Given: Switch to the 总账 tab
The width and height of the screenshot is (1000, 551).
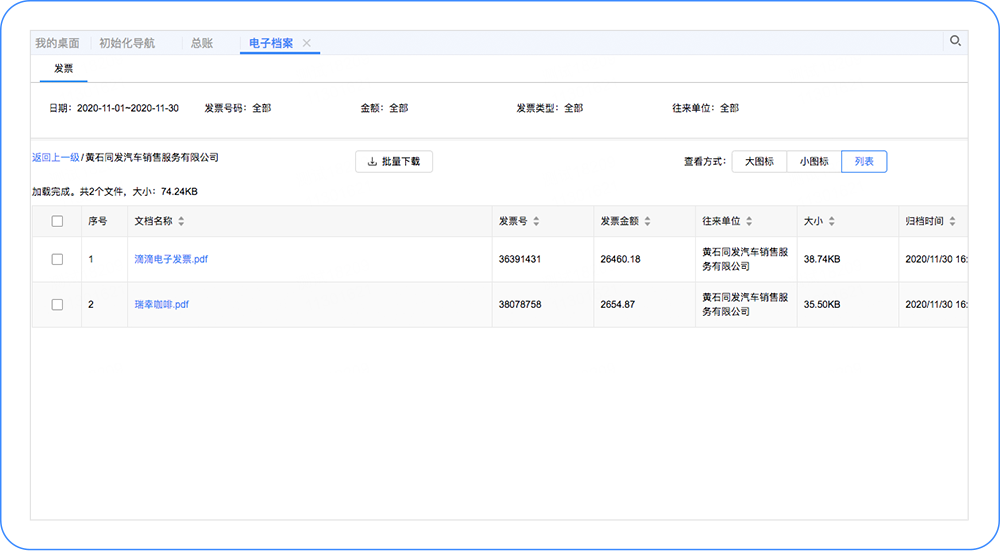Looking at the screenshot, I should tap(201, 43).
